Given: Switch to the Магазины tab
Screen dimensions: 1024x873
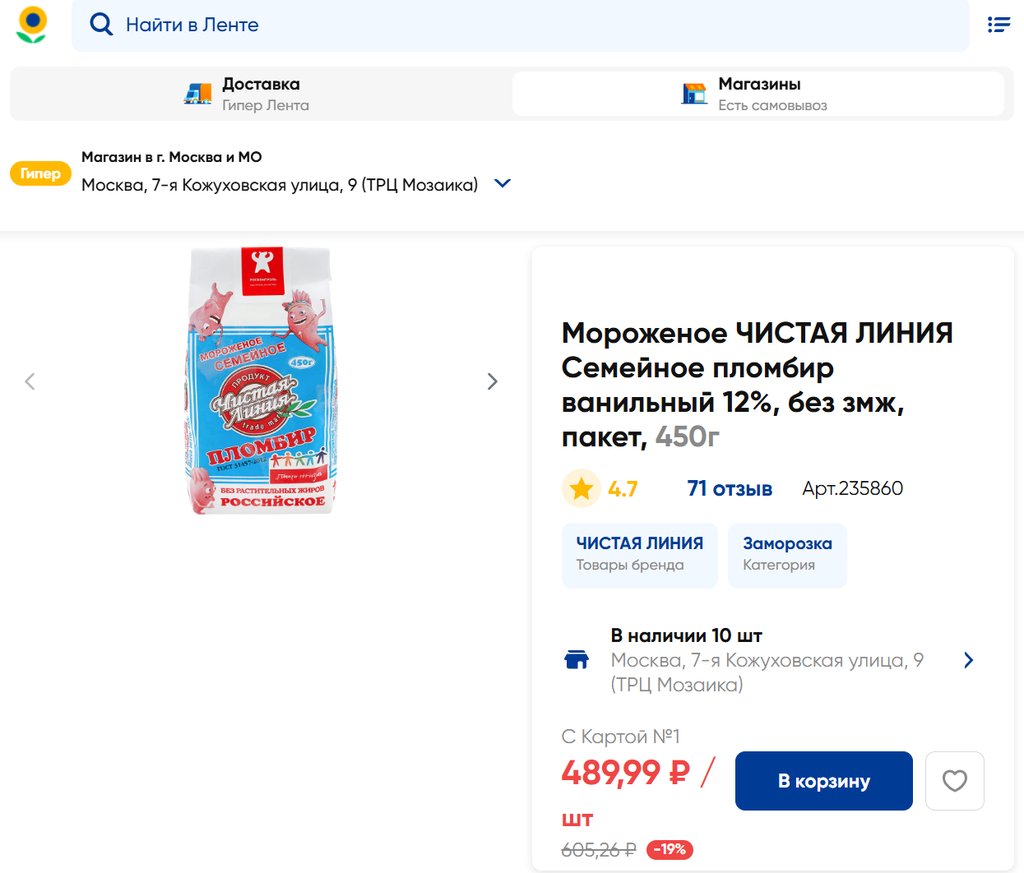Looking at the screenshot, I should pos(758,94).
